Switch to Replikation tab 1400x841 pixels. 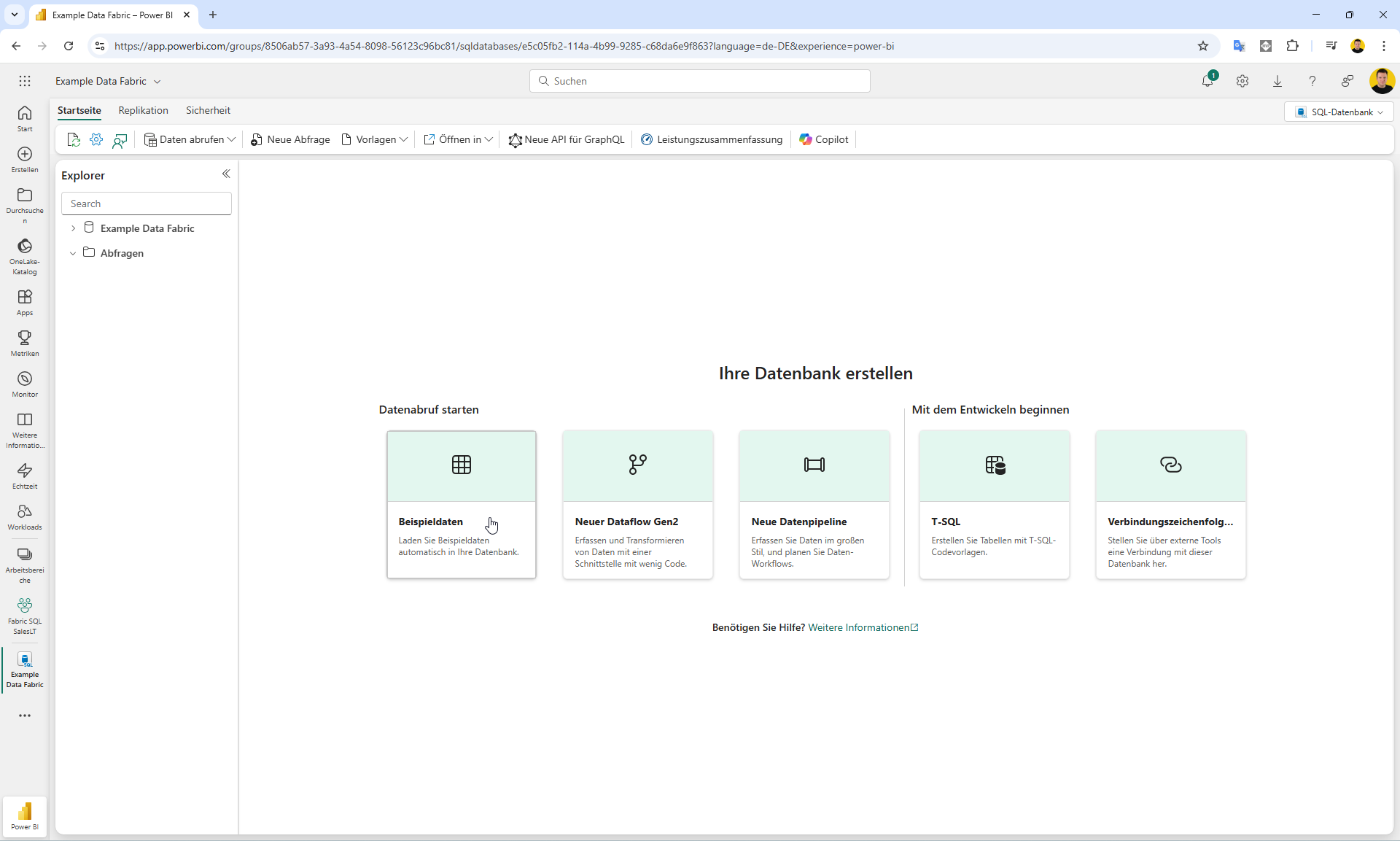[x=144, y=110]
